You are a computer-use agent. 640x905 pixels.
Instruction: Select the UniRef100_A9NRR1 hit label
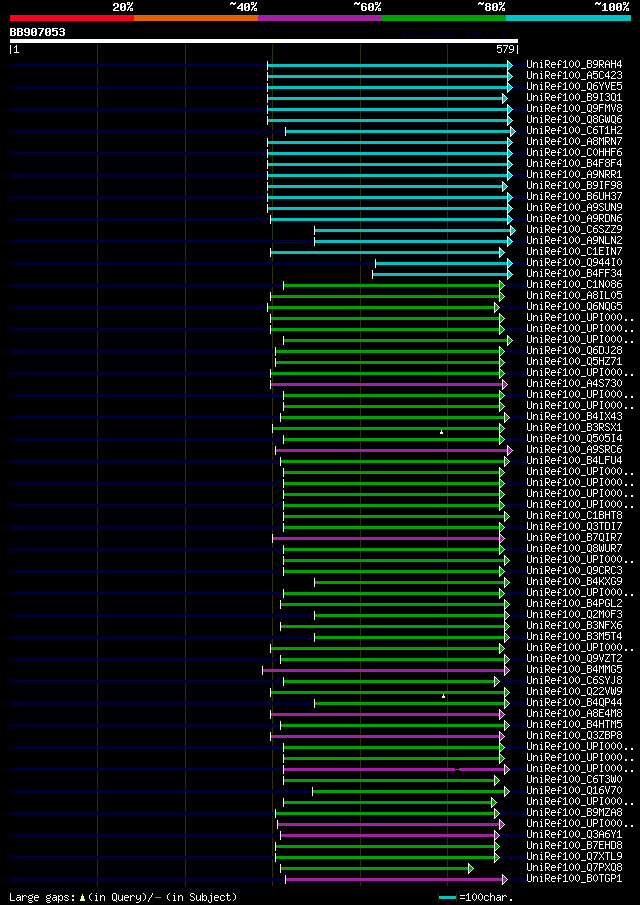[574, 174]
